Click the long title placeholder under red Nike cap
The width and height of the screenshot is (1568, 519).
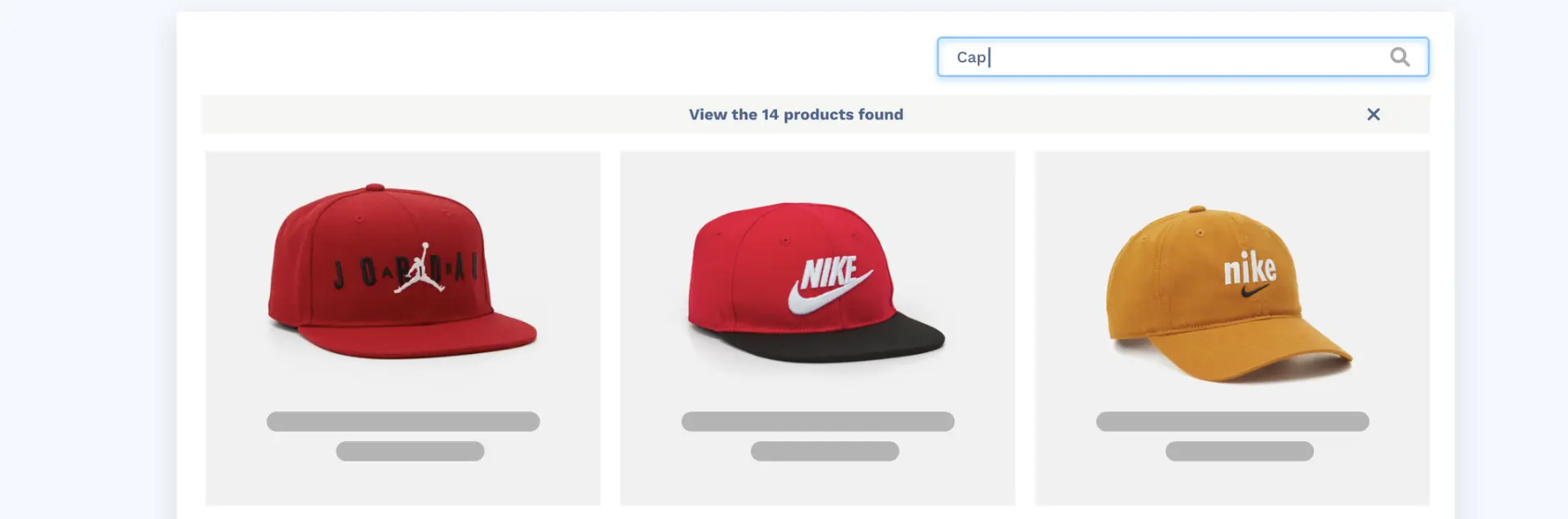tap(817, 422)
